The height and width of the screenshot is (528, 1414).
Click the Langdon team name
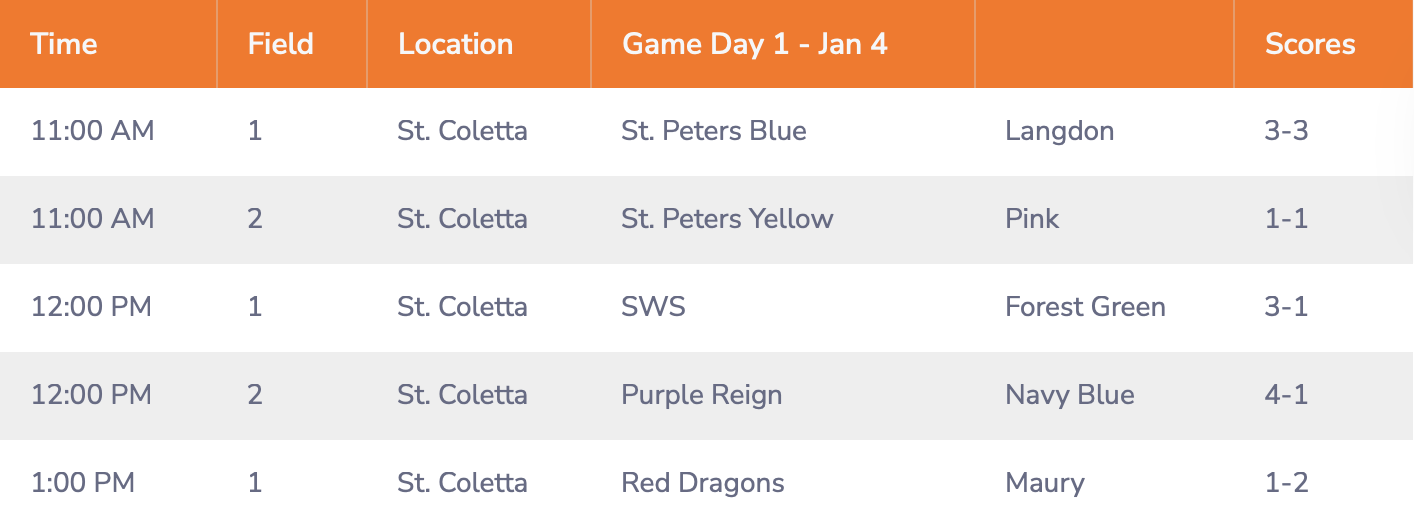(x=1059, y=131)
